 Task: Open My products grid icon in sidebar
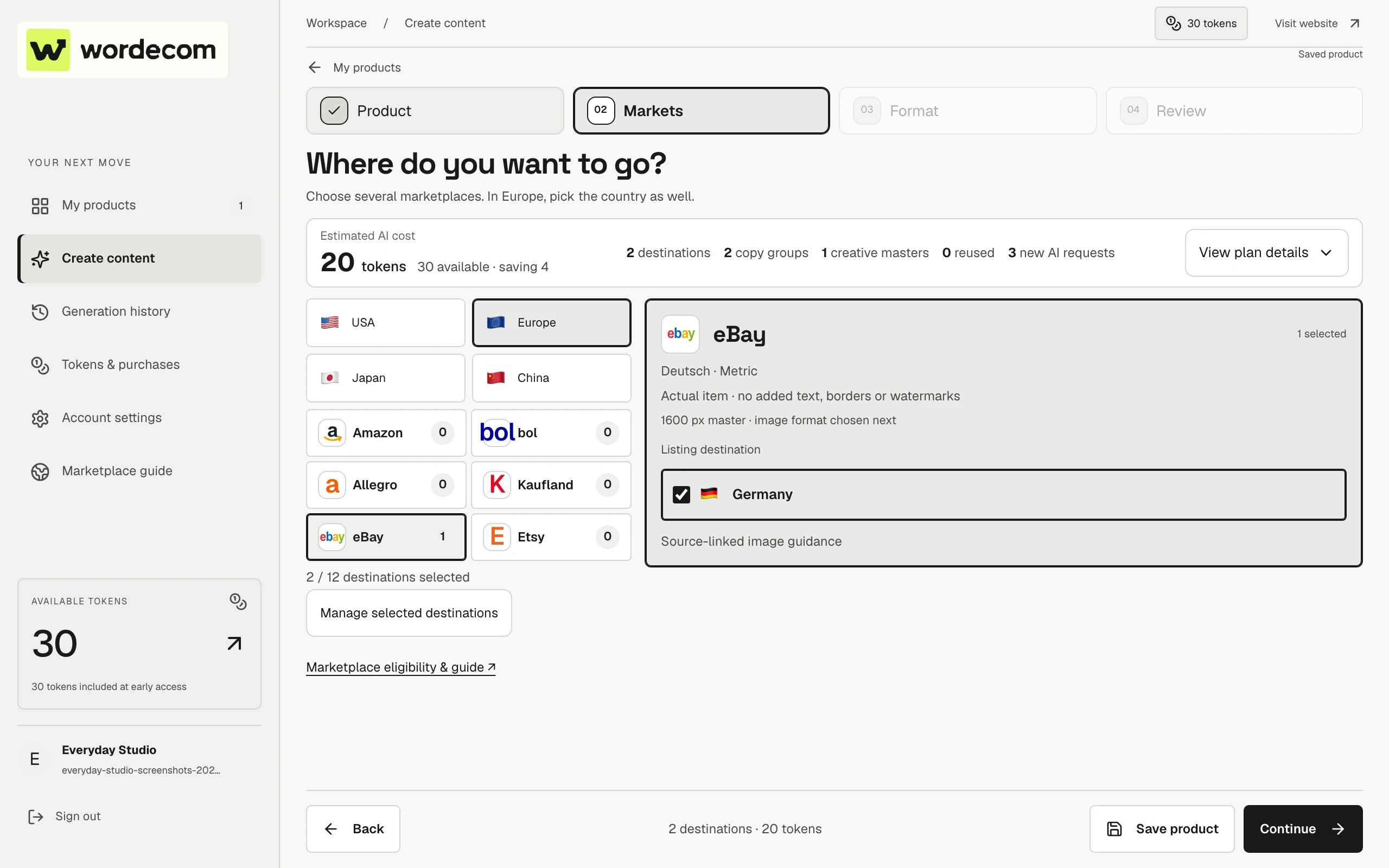40,206
